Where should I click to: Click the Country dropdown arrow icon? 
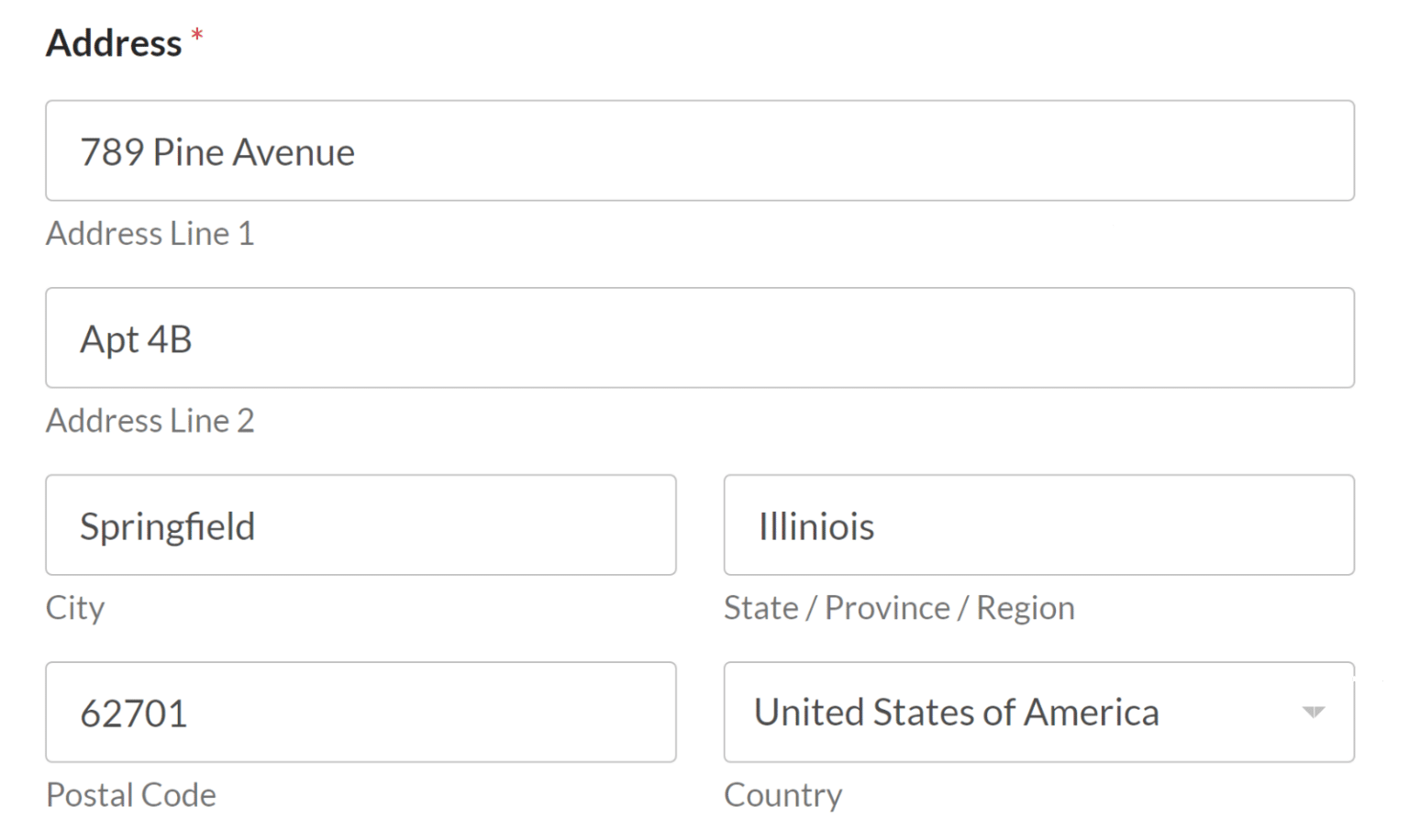pos(1313,712)
